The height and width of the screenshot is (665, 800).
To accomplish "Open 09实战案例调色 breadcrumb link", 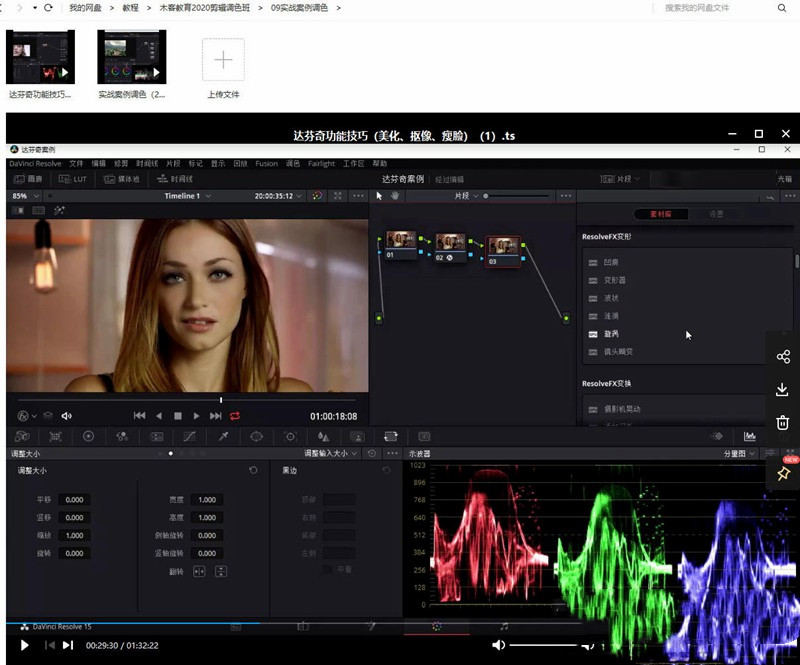I will coord(299,8).
